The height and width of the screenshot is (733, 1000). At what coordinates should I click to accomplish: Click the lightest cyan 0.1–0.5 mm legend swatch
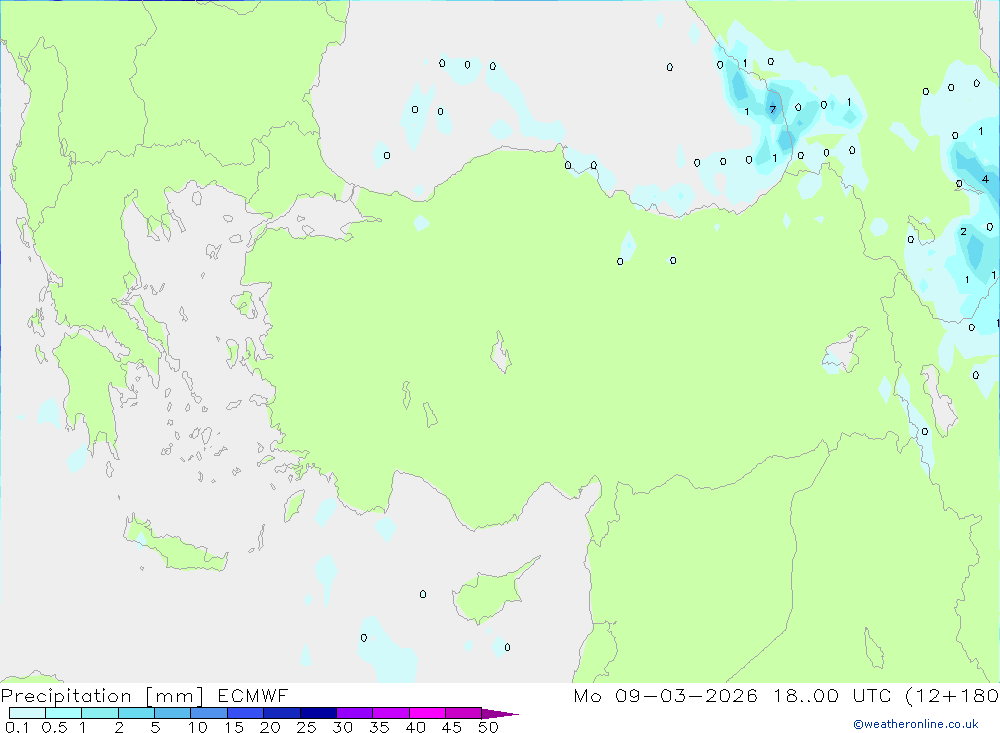tap(27, 713)
